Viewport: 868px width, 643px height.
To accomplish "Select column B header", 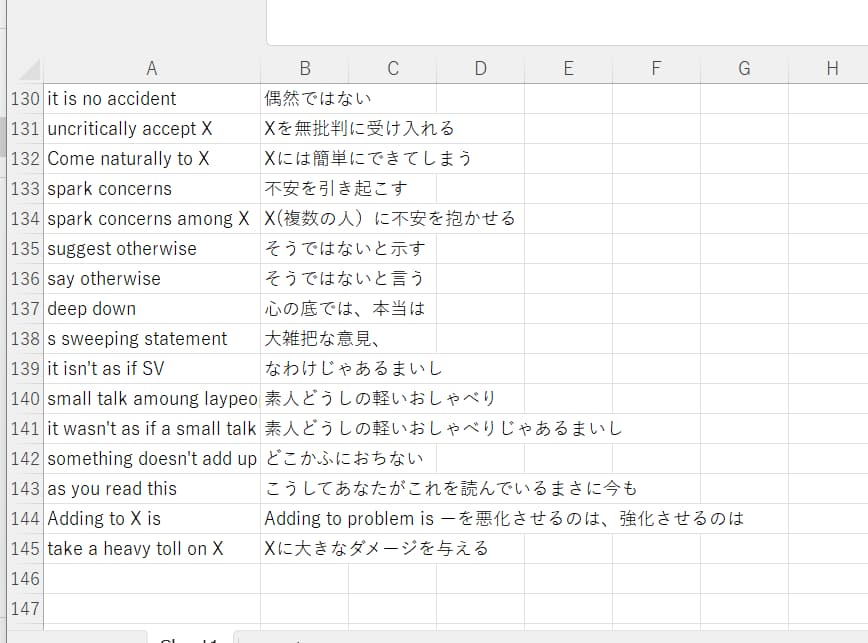I will (304, 68).
